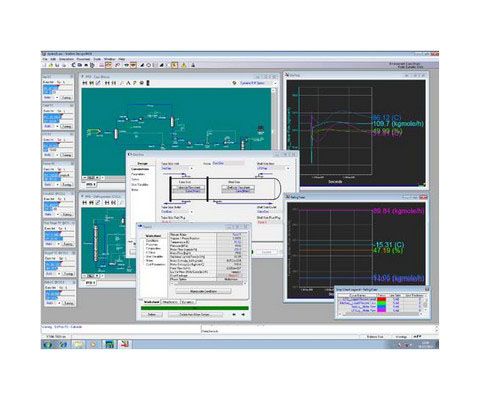The image size is (480, 396).
Task: Click the previous stream left arrow icon
Action: coord(234,315)
